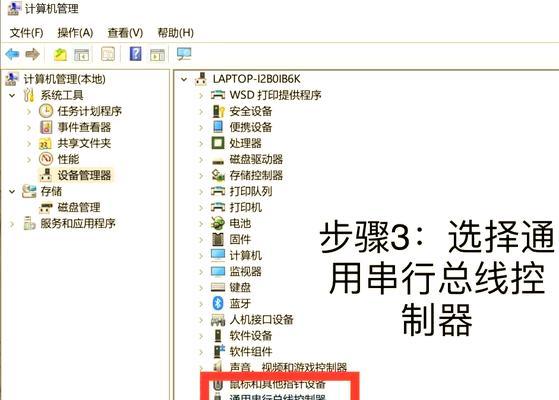Select the 电池 label
The width and height of the screenshot is (559, 400).
[x=240, y=223]
